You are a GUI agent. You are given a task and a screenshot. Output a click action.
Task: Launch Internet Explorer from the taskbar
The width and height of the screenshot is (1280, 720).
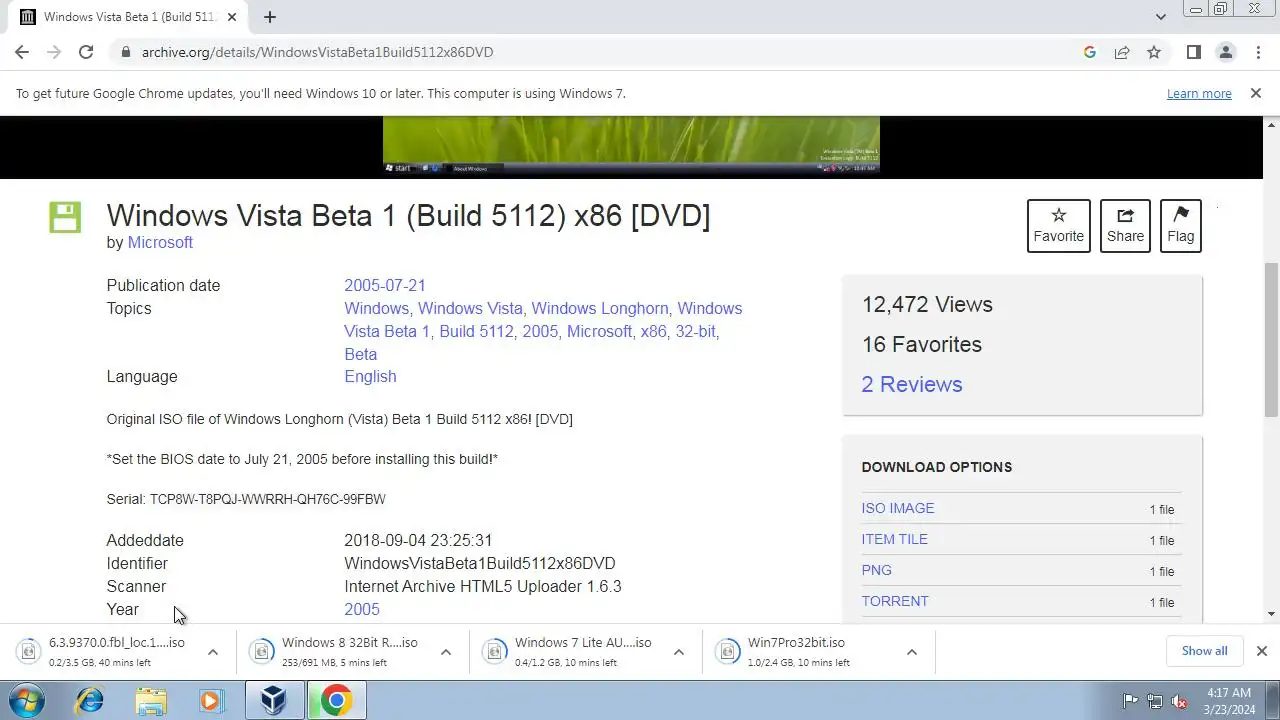[89, 701]
